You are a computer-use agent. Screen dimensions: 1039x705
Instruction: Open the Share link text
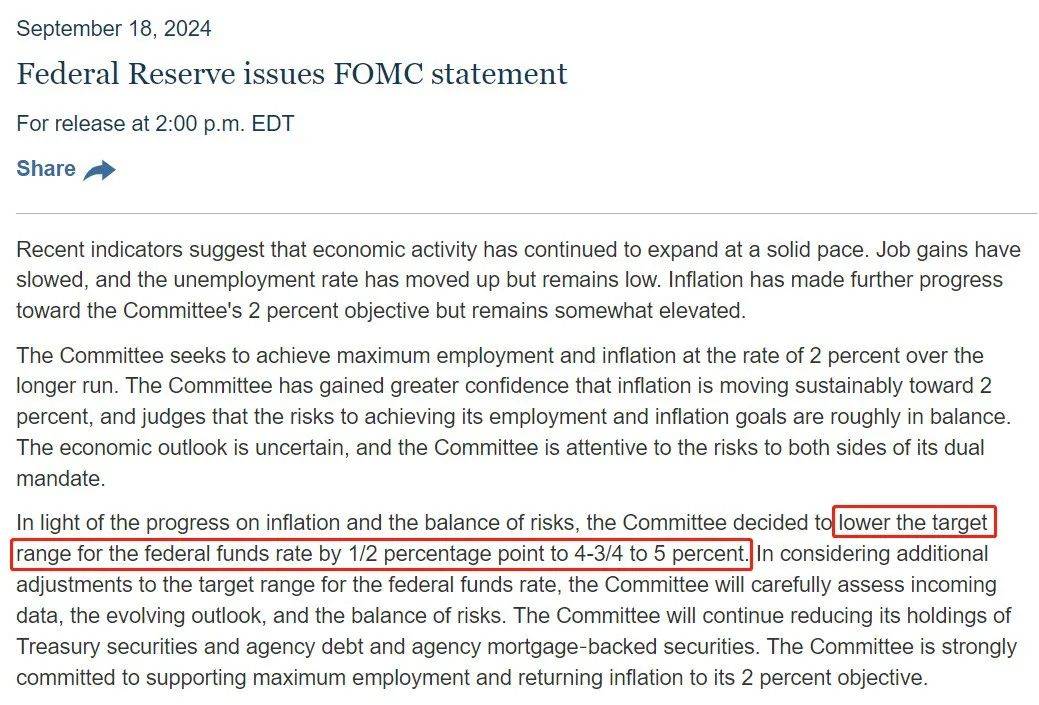(46, 168)
